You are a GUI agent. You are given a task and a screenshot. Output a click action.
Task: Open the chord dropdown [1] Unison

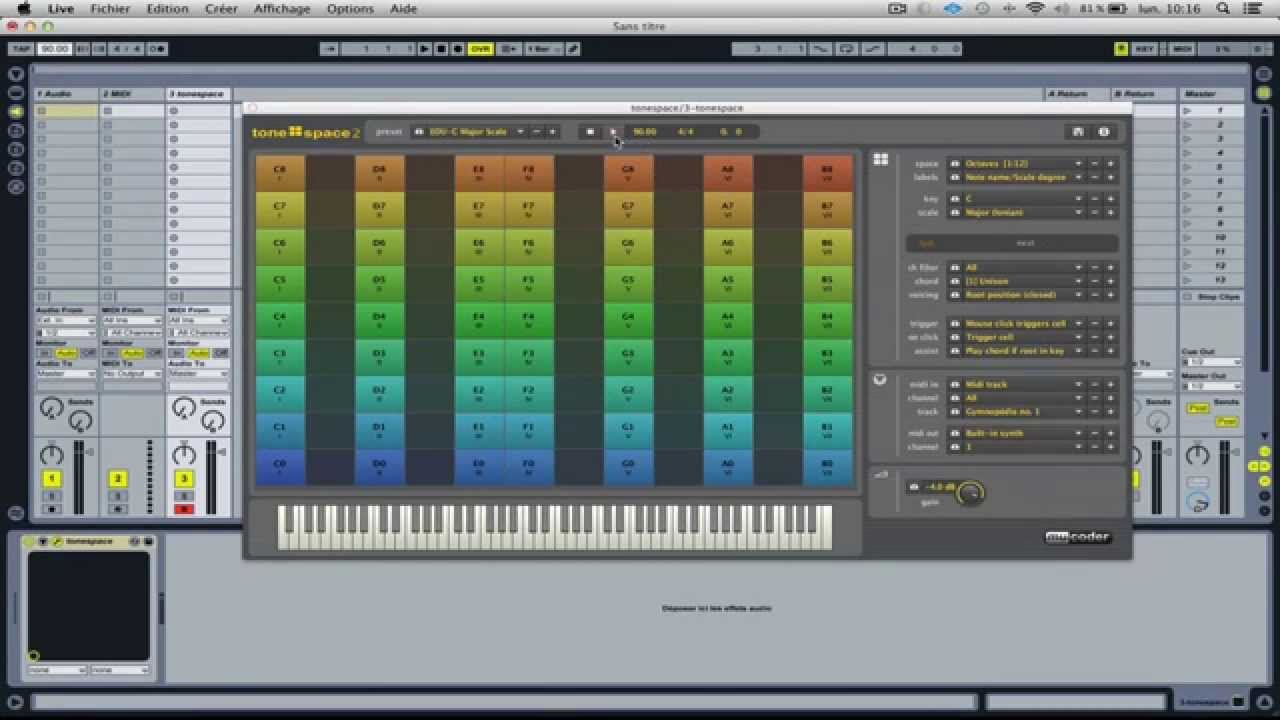(x=1023, y=281)
